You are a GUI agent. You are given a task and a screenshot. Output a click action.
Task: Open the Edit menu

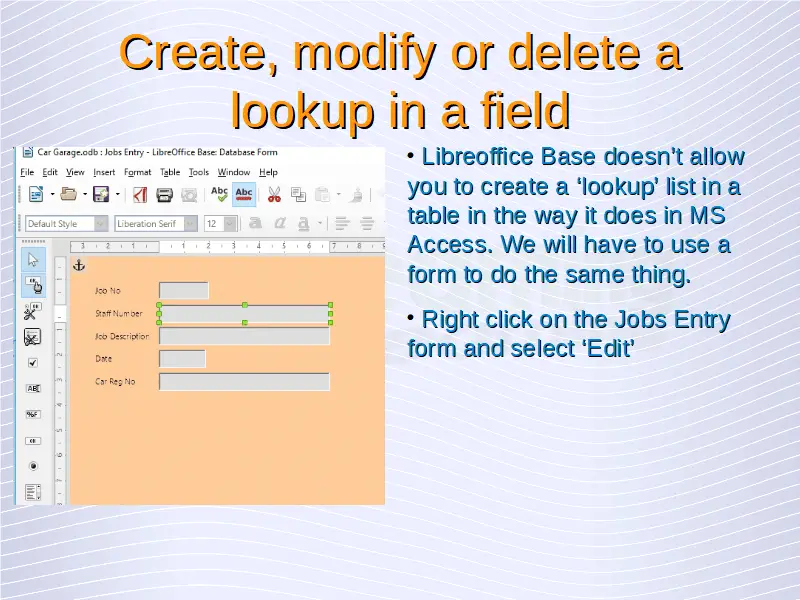click(x=49, y=172)
